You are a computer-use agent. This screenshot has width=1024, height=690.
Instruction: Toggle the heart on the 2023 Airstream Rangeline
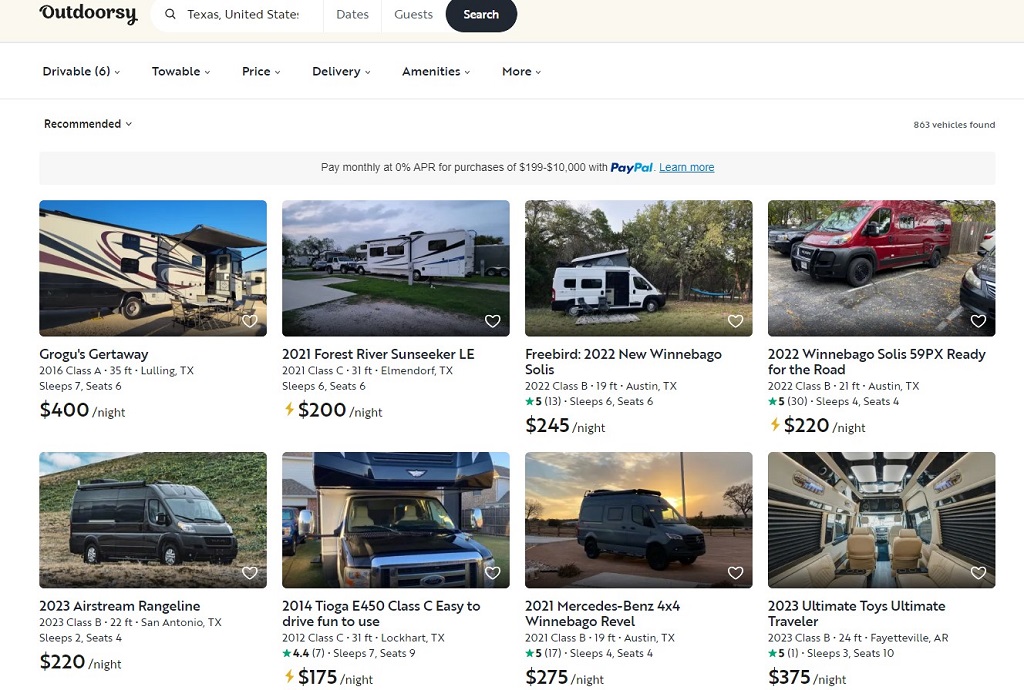tap(250, 572)
